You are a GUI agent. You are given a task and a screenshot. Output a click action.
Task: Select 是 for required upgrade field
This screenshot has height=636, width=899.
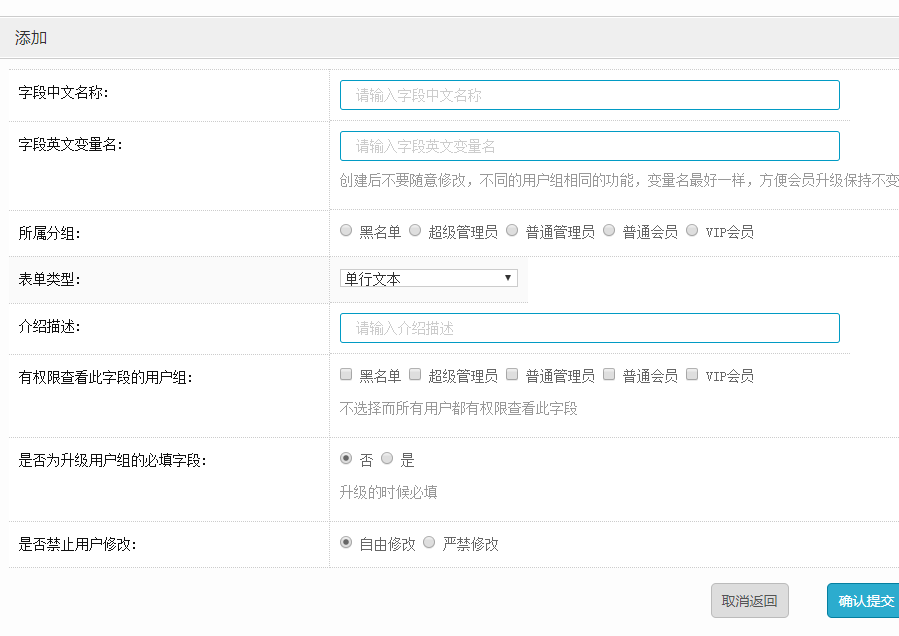click(387, 458)
